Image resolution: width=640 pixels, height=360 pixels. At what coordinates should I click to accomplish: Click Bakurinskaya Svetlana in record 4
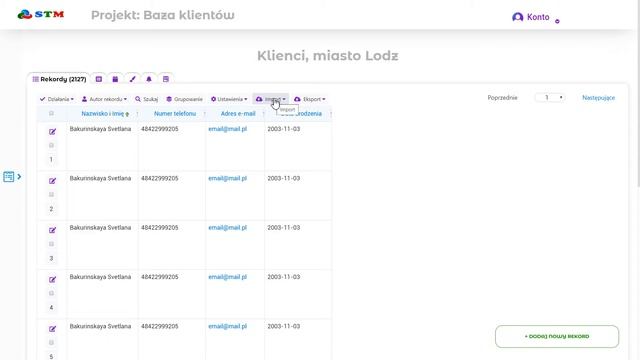(100, 277)
